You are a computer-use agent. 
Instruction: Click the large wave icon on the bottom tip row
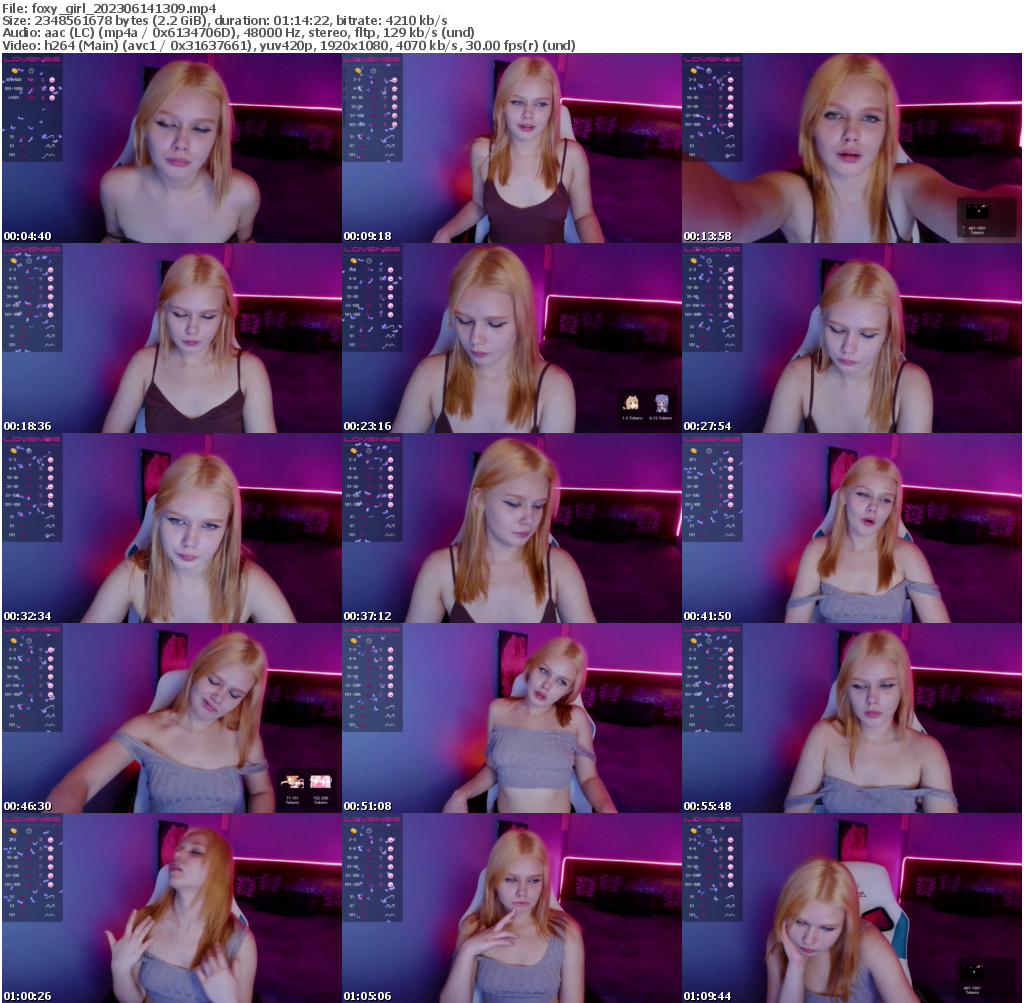[50, 137]
